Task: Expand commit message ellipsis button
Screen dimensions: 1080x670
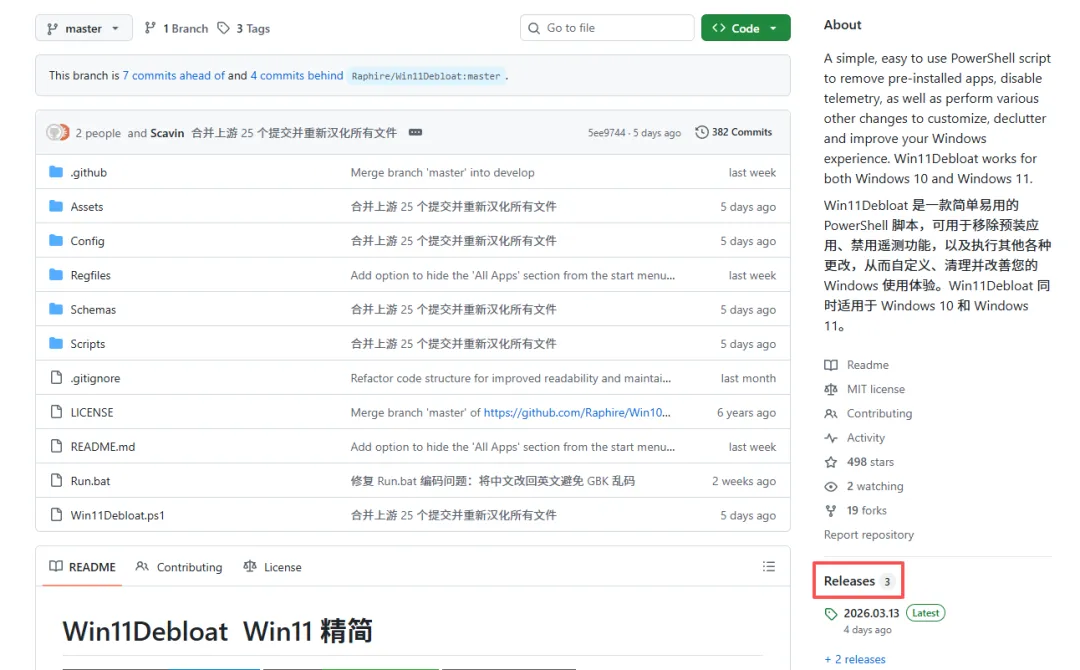Action: [x=415, y=132]
